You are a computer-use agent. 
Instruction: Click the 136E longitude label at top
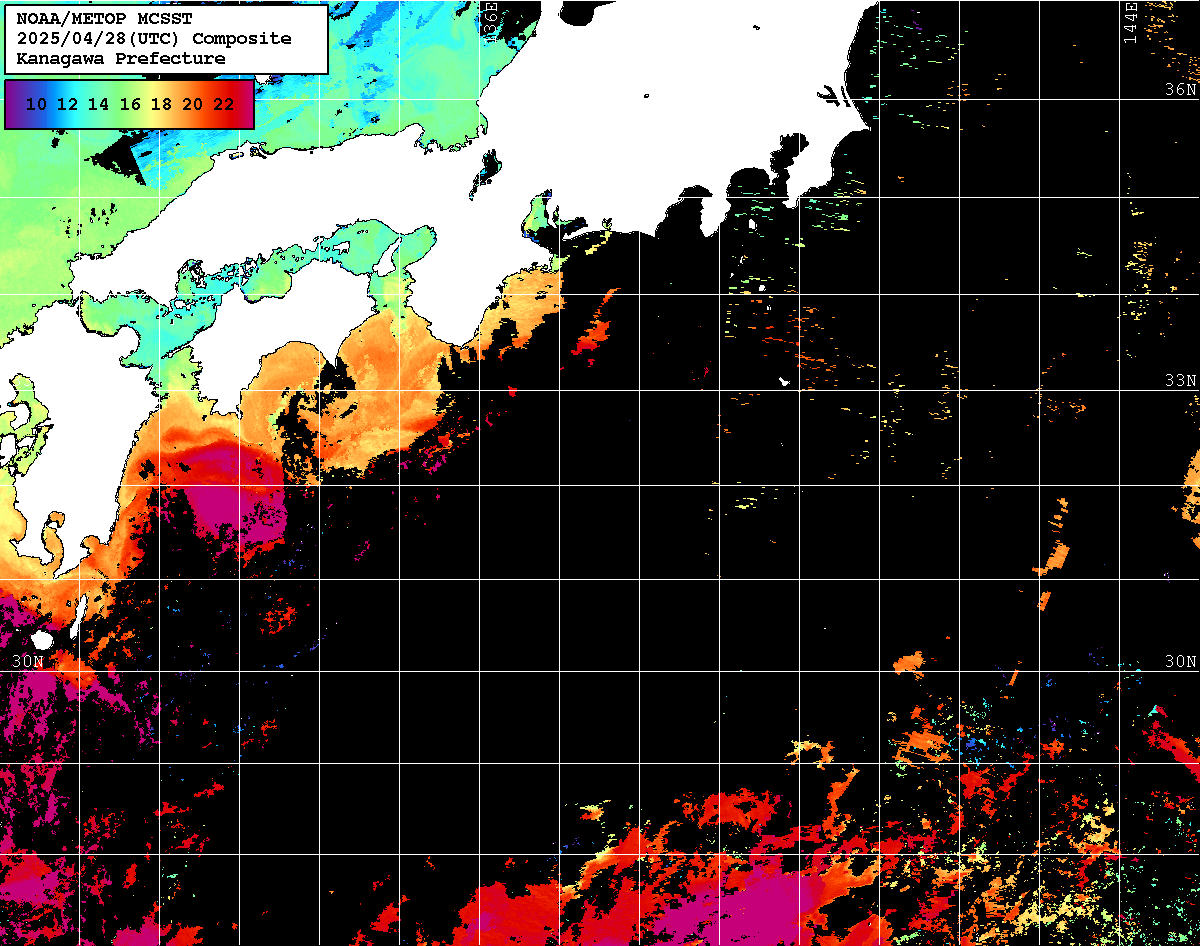pyautogui.click(x=490, y=20)
